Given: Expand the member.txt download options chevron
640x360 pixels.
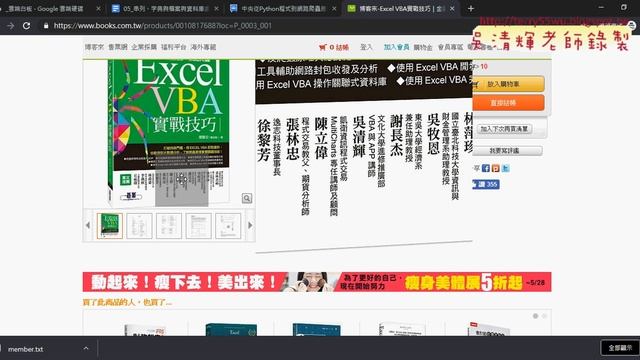Looking at the screenshot, I should tap(86, 349).
